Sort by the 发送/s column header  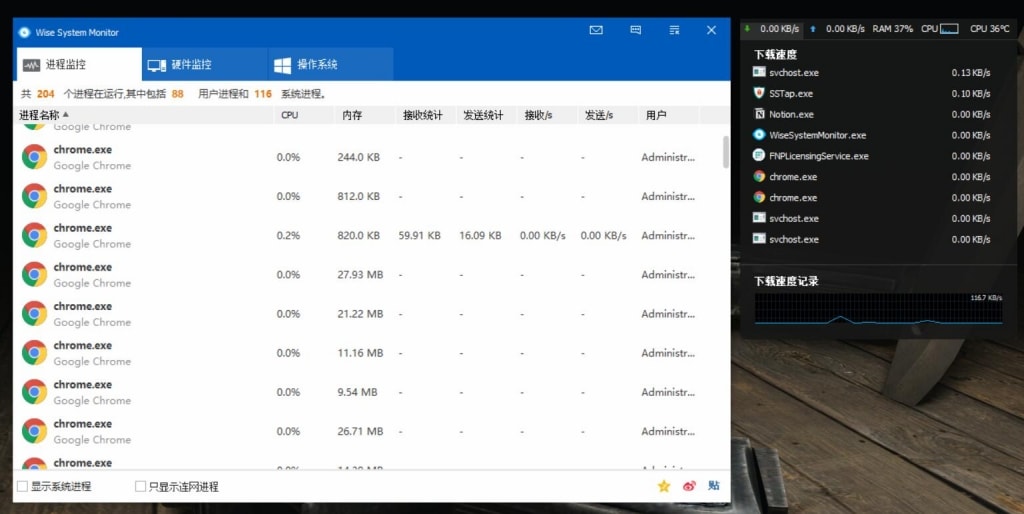point(607,115)
